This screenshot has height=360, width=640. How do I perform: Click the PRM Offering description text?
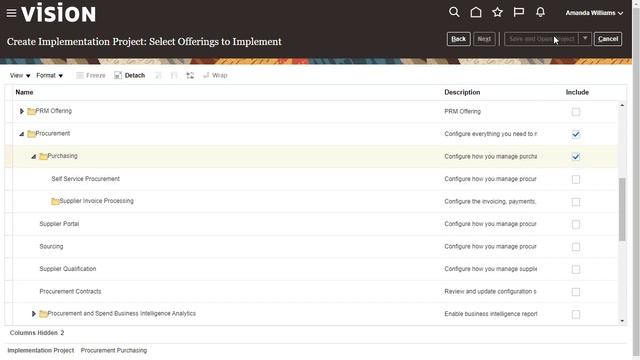point(462,111)
